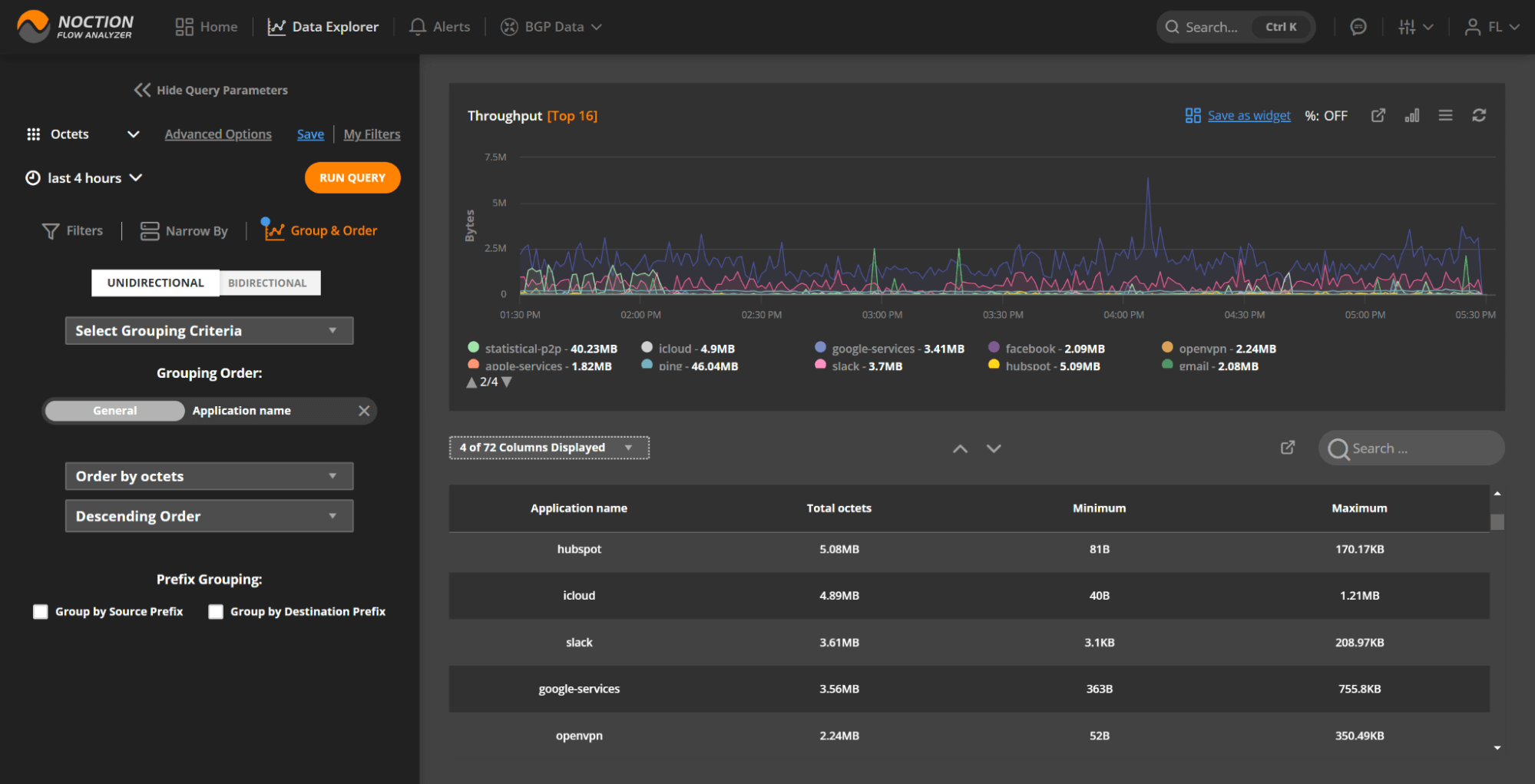
Task: Toggle icloud legend series
Action: tap(688, 349)
